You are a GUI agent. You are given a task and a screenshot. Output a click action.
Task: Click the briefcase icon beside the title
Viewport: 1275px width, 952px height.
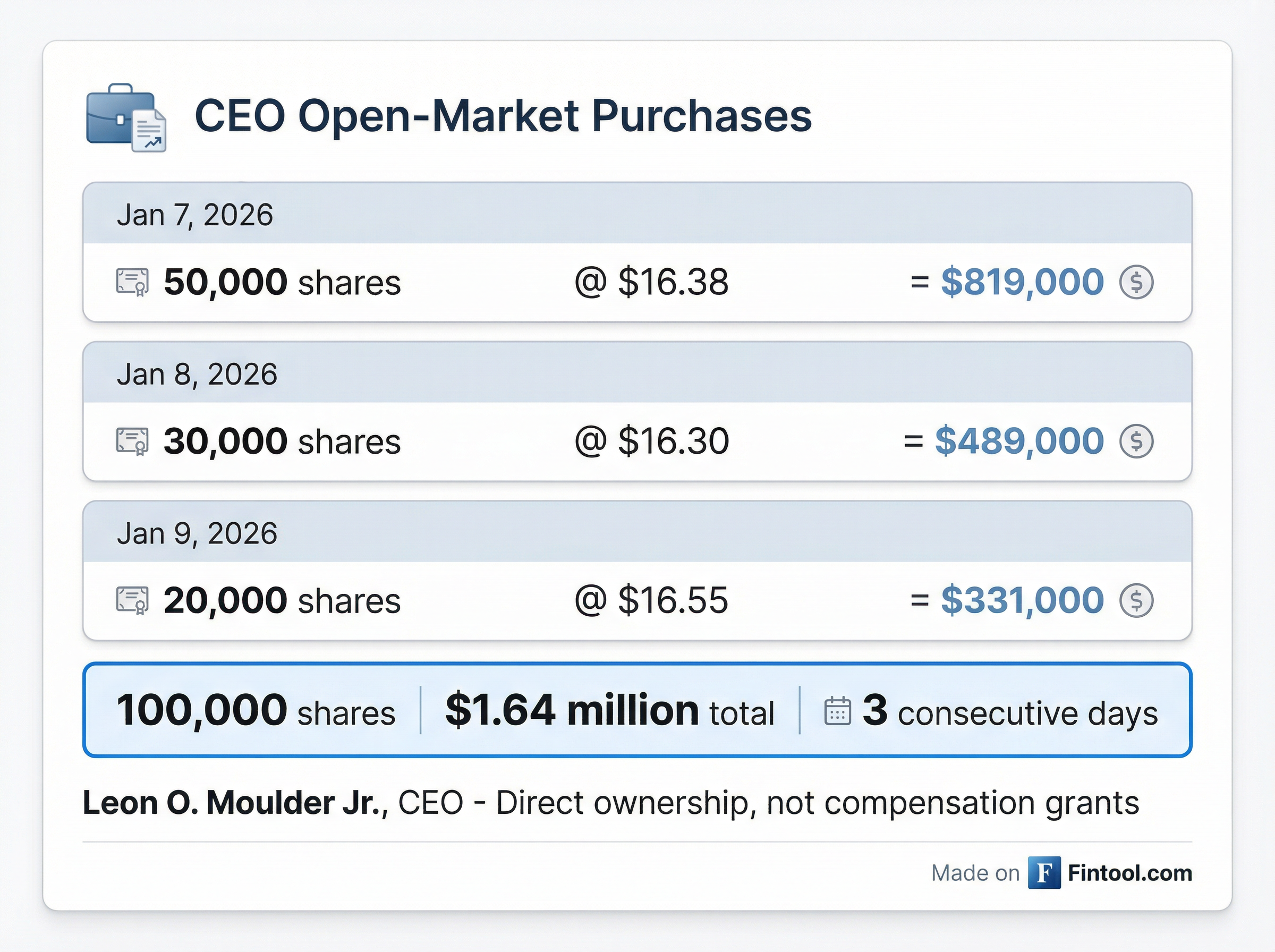125,117
